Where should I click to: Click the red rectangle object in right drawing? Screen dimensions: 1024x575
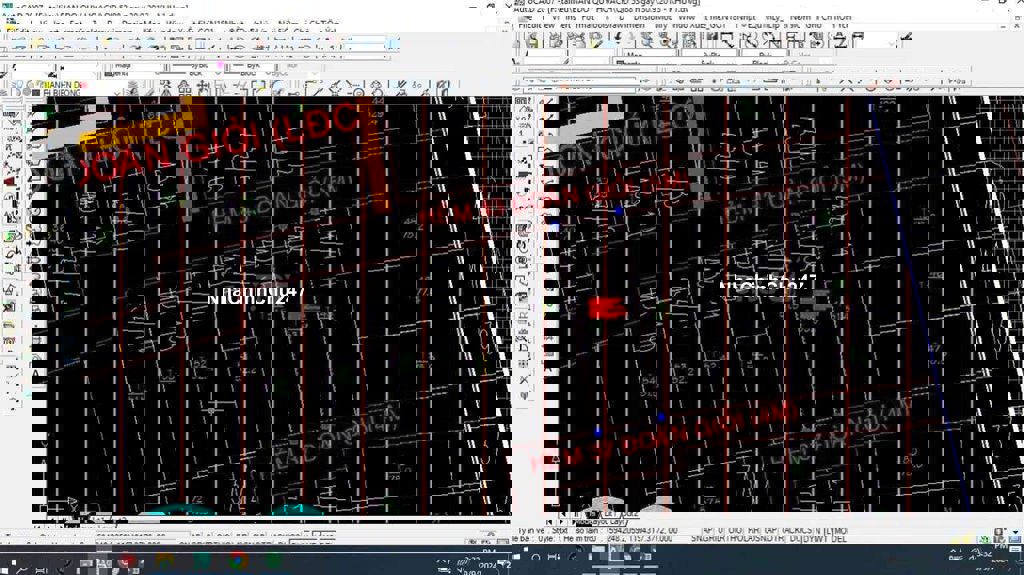tap(605, 308)
